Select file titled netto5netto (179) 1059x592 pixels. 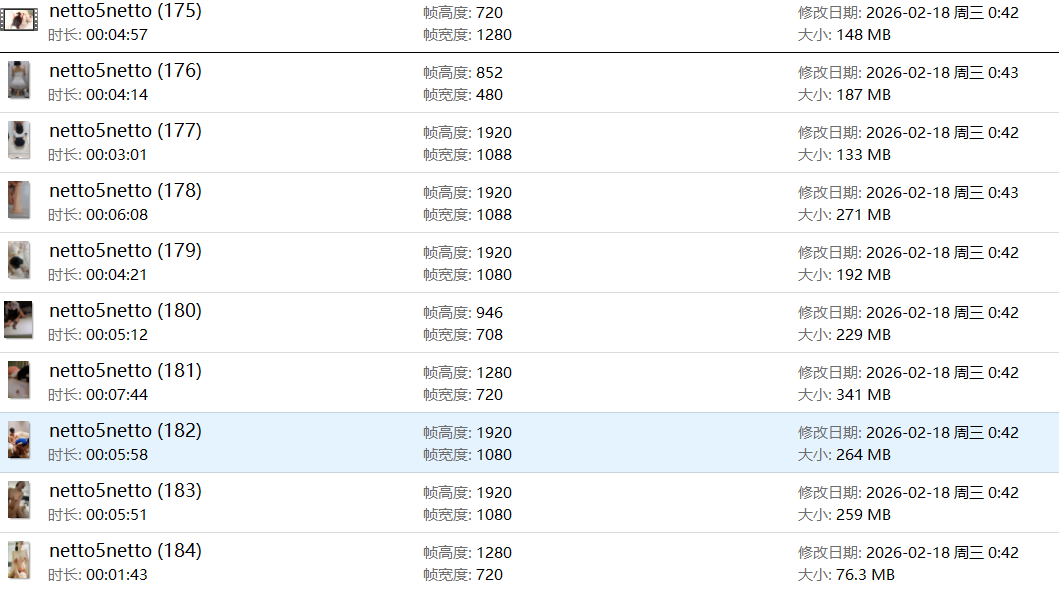point(125,251)
